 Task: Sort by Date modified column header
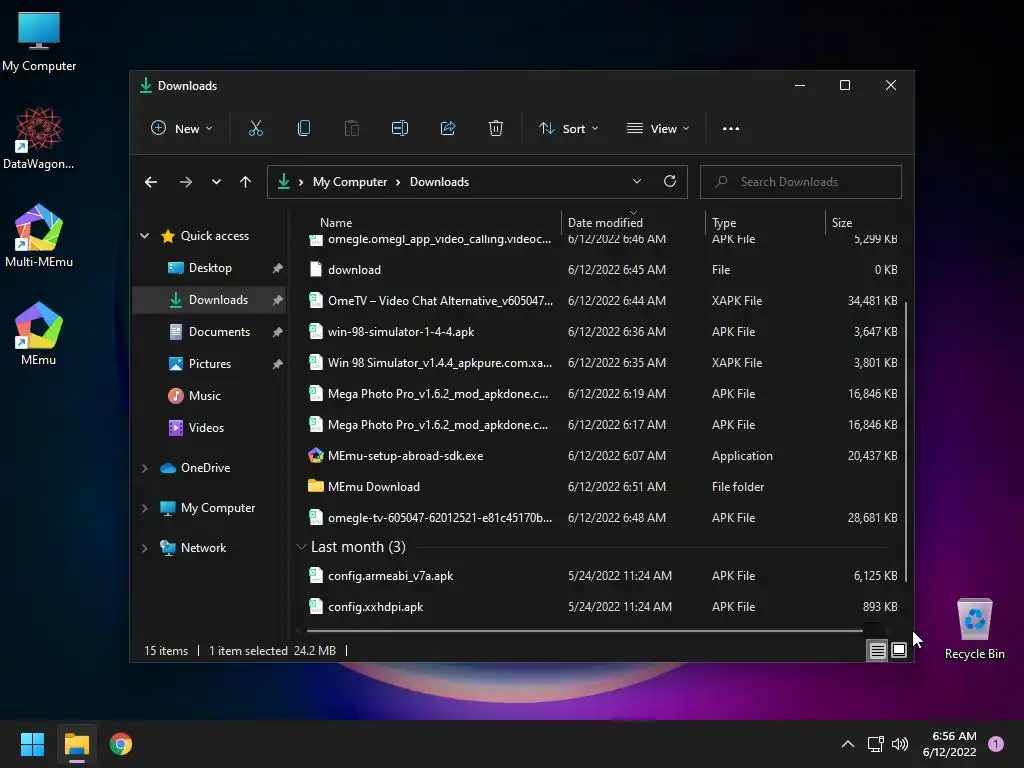pos(605,223)
